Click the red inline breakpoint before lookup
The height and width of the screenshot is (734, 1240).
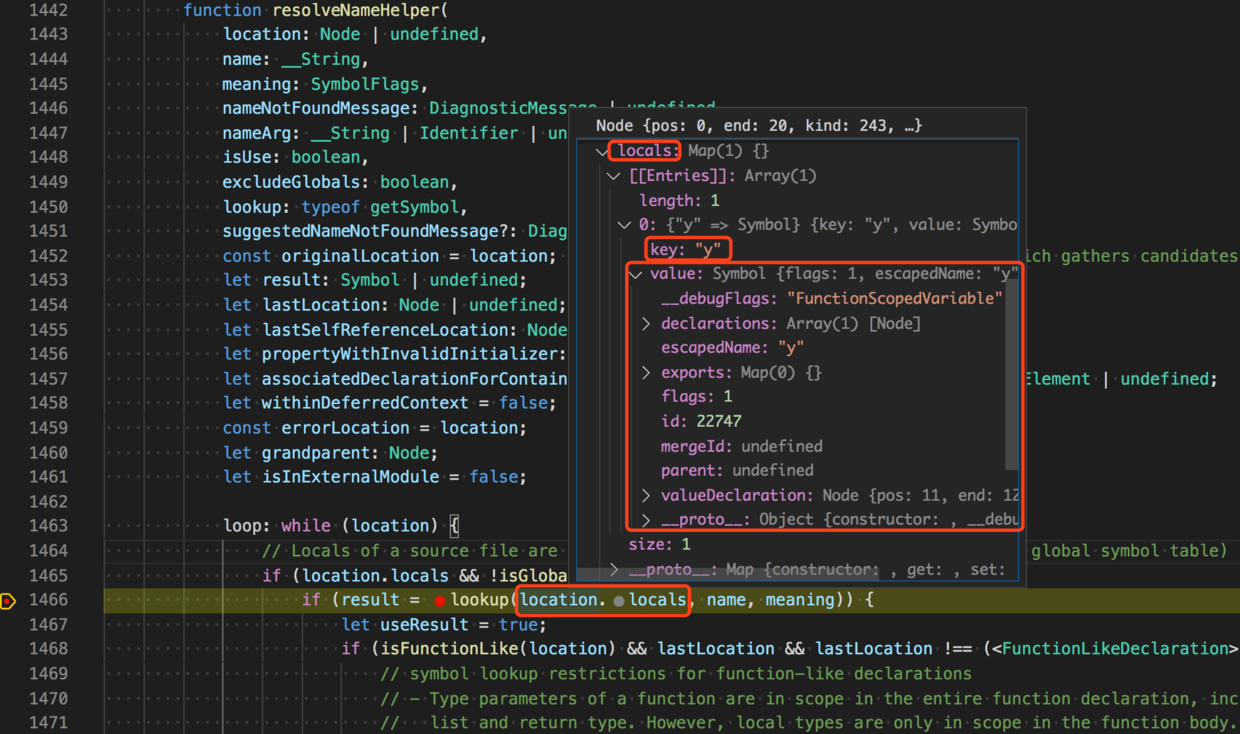438,599
